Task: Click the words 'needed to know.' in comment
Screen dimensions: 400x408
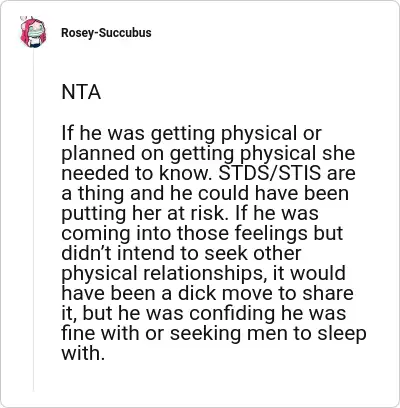Action: (x=137, y=173)
